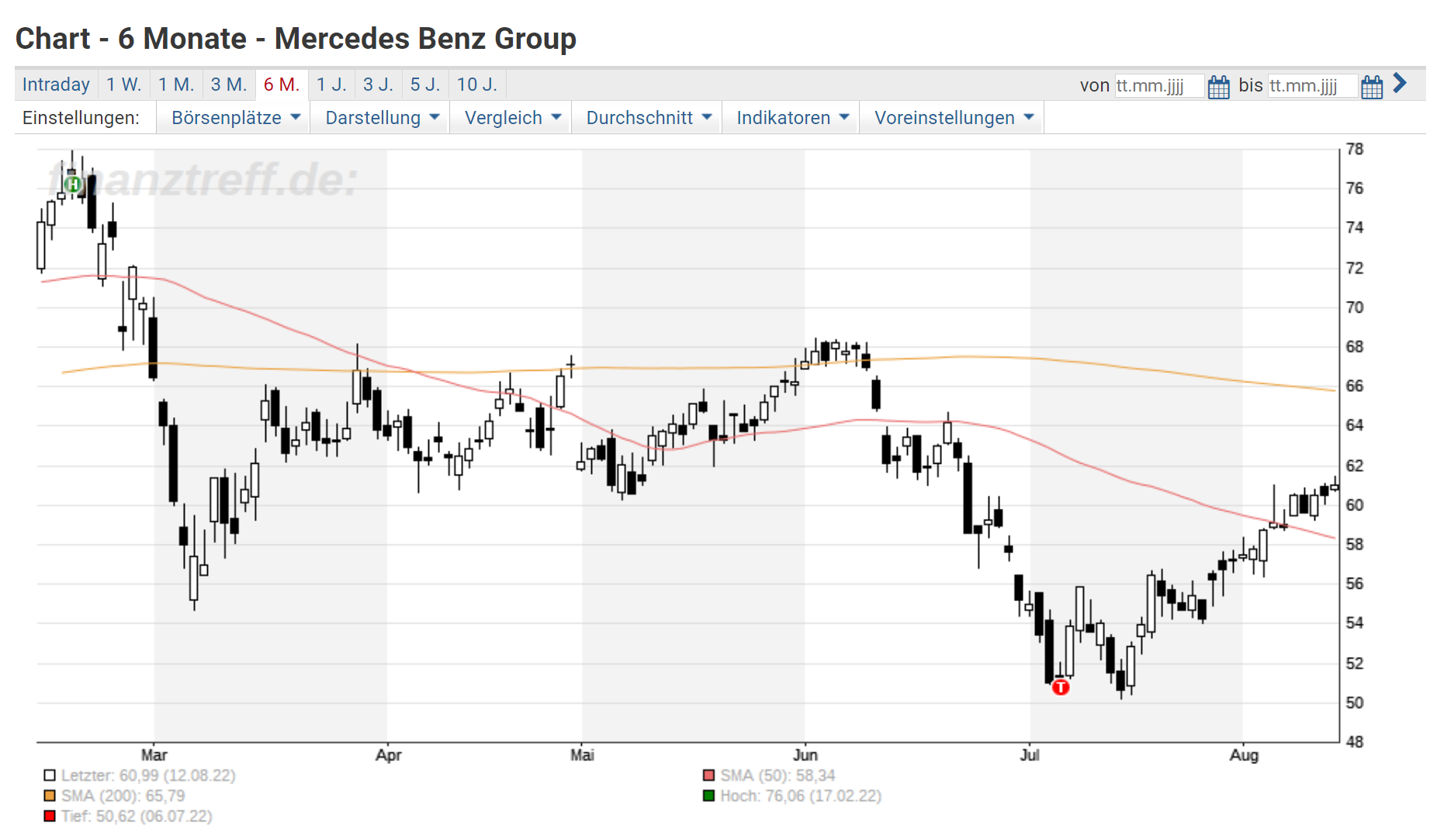Click the 'Apr' x-axis month label

[388, 755]
